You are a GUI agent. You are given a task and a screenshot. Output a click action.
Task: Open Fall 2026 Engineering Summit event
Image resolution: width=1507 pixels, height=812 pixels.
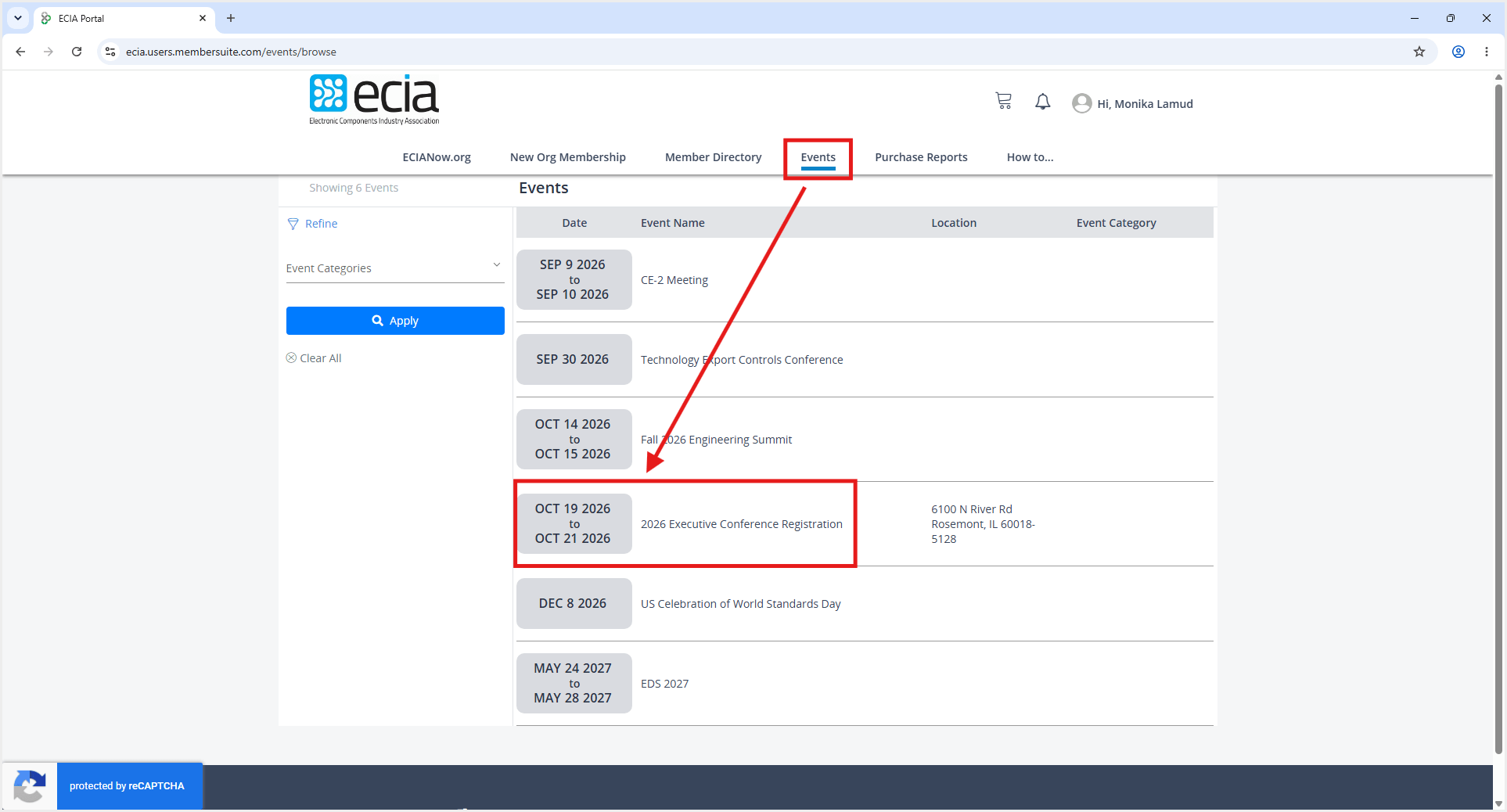716,440
